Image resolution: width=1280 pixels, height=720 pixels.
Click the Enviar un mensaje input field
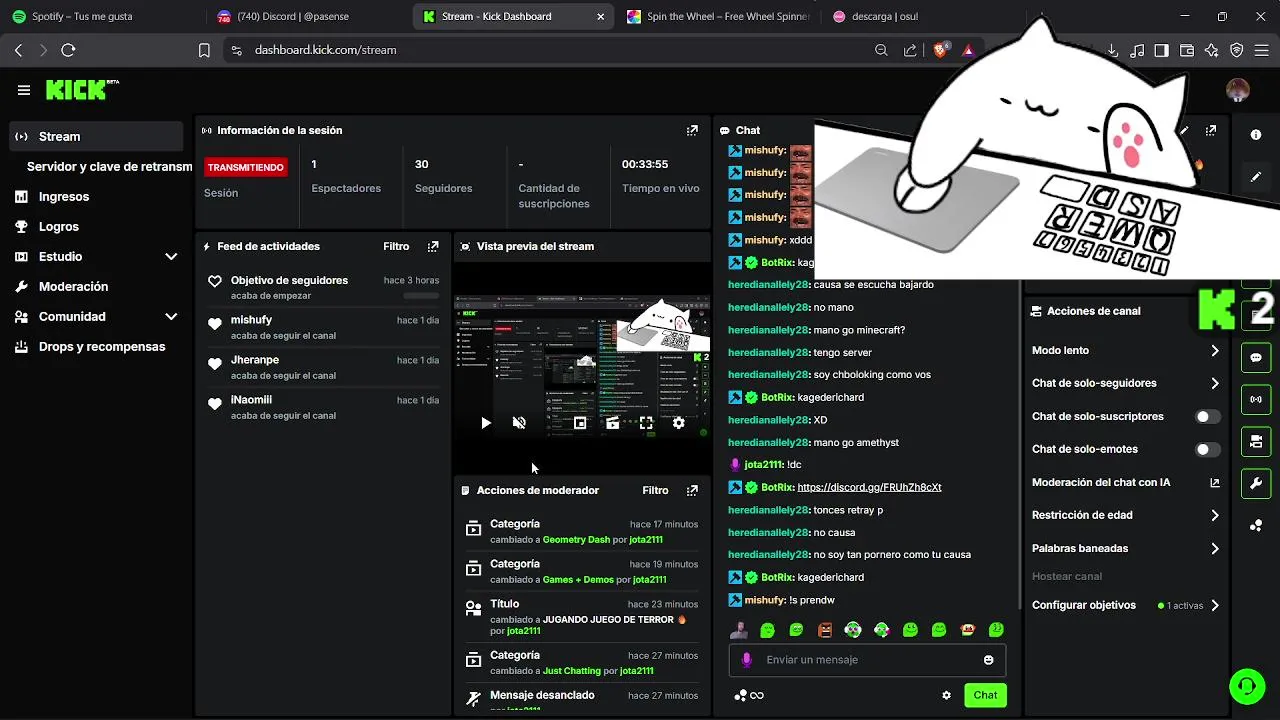click(867, 660)
